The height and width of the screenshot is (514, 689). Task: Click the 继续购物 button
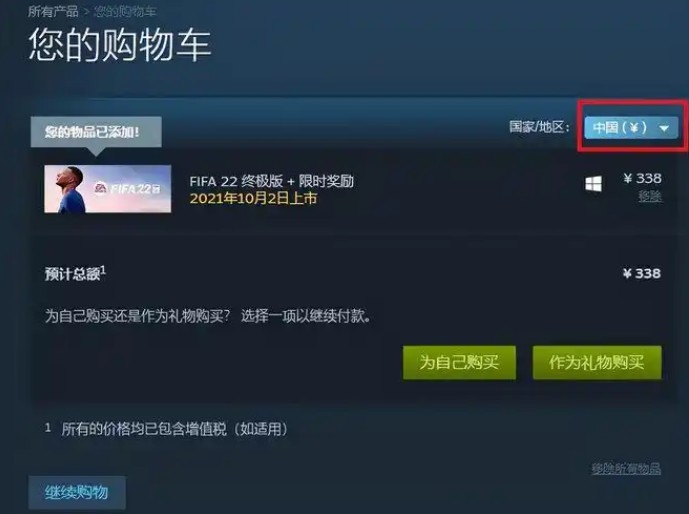[77, 492]
